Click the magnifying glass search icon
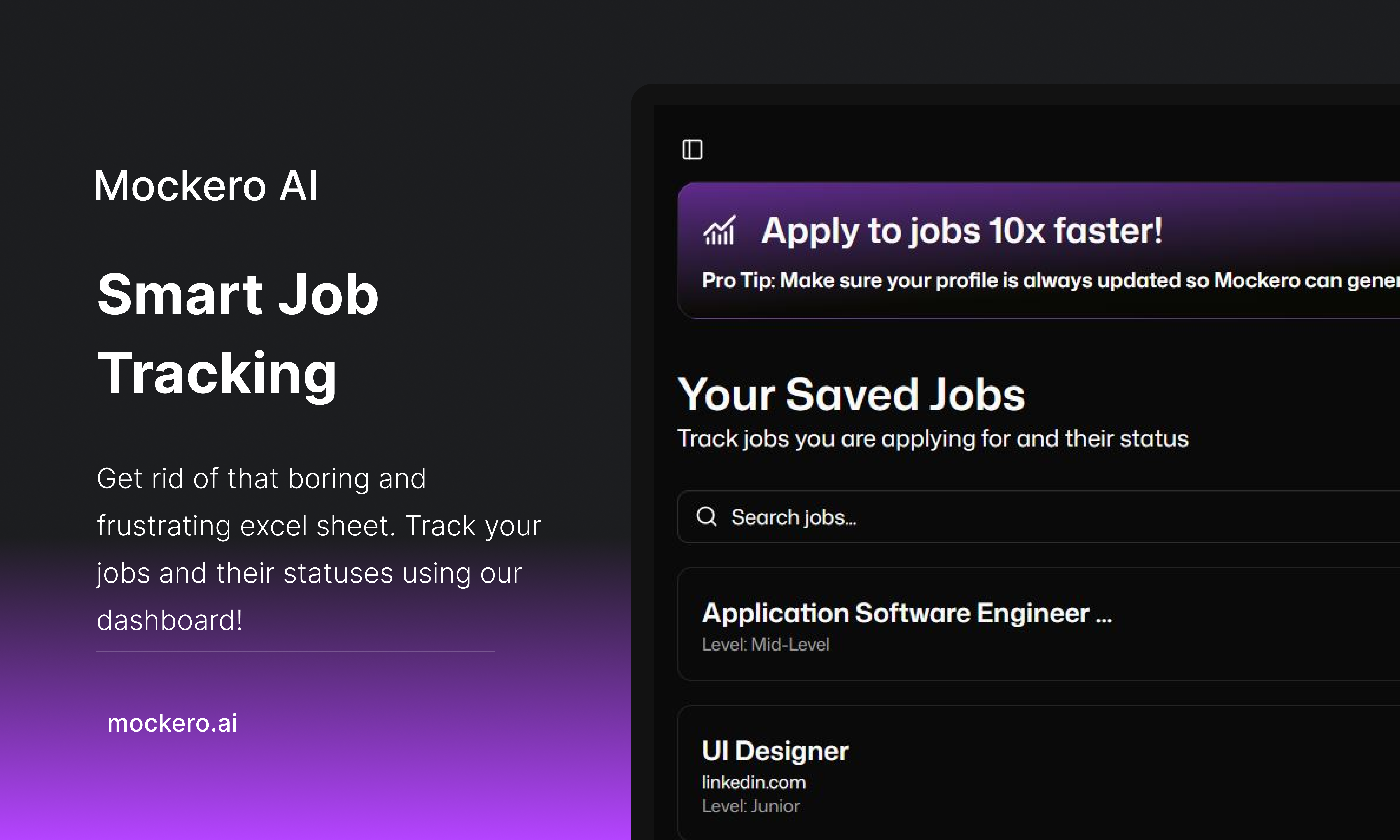 click(706, 516)
